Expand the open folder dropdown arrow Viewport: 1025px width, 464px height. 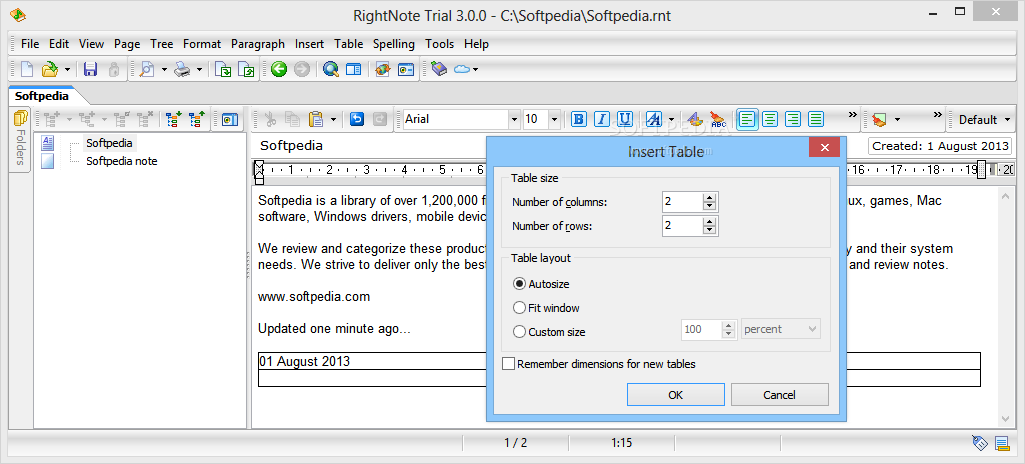pos(67,69)
